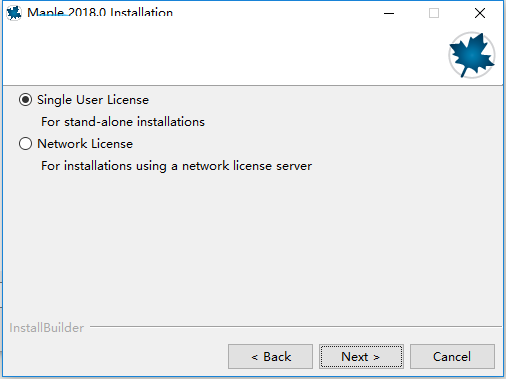Click the large Maple leaf logo
Image resolution: width=506 pixels, height=379 pixels.
point(471,55)
